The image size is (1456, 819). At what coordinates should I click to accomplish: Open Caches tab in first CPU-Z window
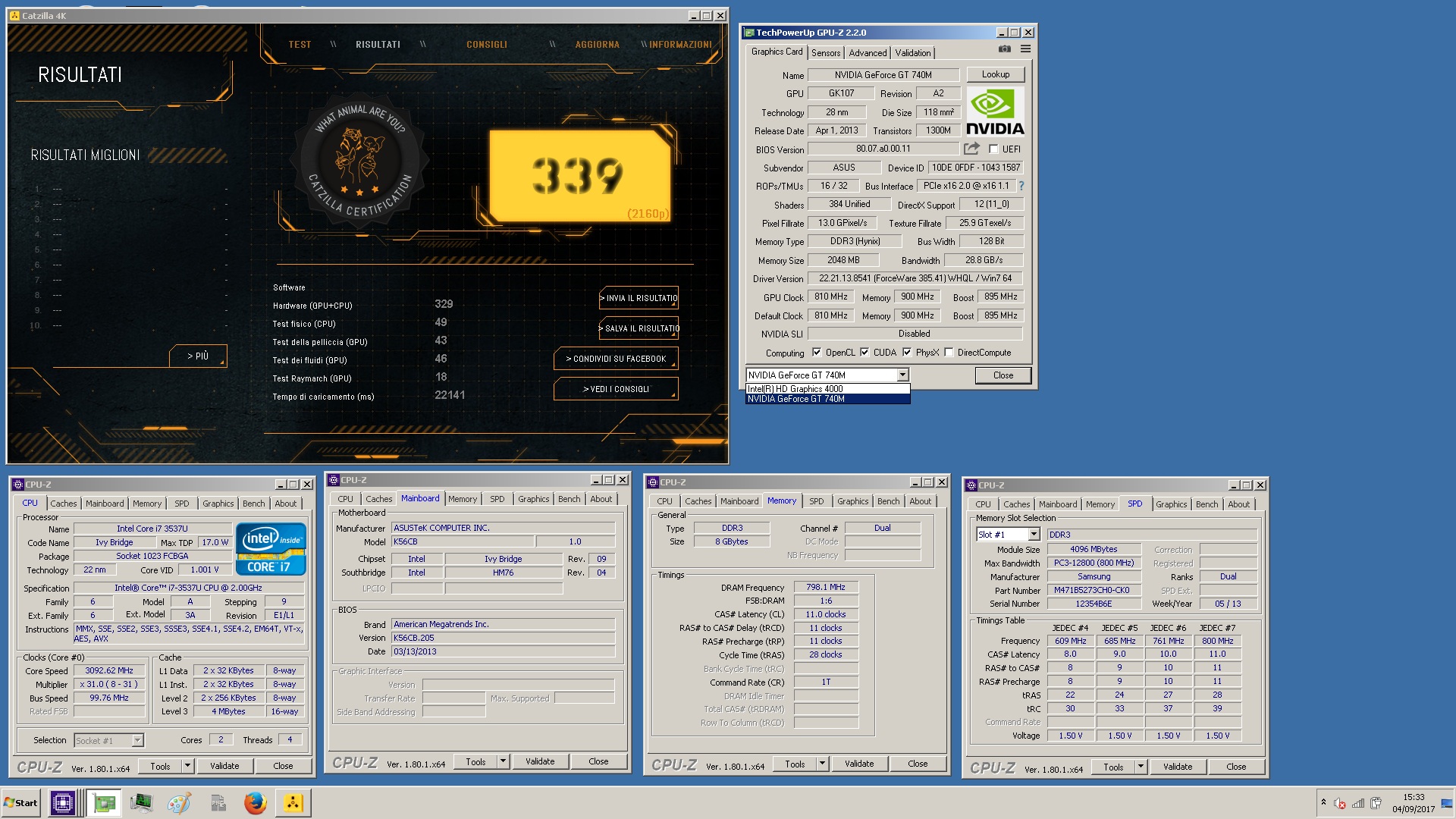[x=64, y=504]
